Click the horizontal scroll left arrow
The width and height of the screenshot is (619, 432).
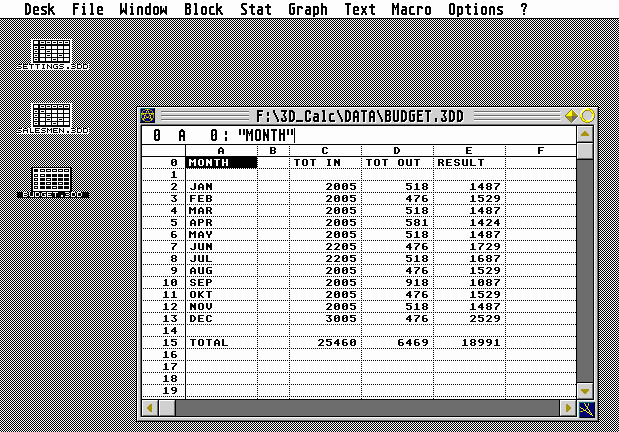(150, 408)
